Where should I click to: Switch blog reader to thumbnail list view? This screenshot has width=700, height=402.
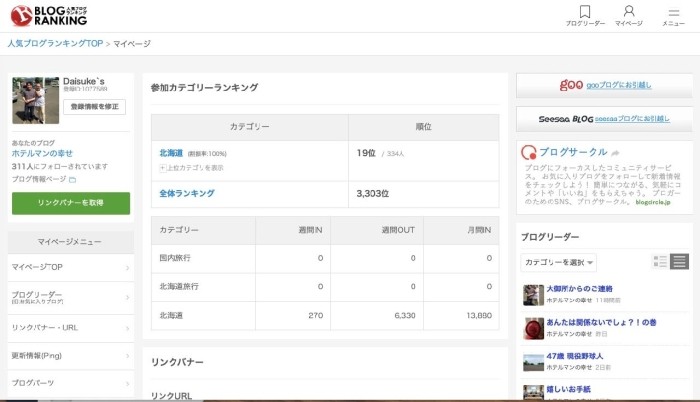(660, 262)
